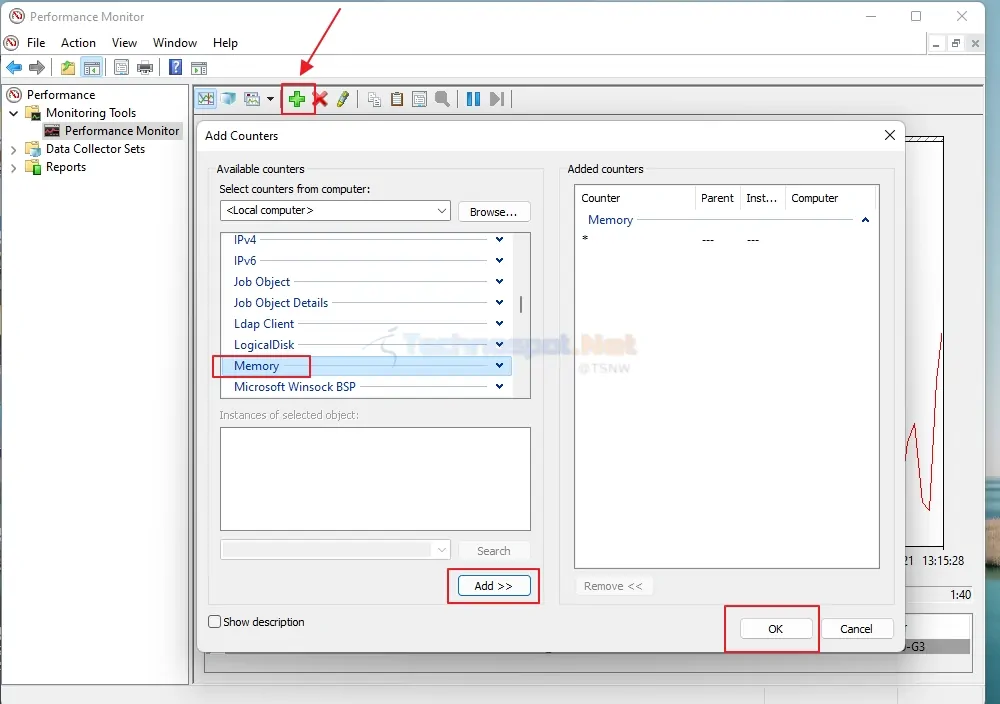Screen dimensions: 1000x704
Task: Select Reports in the tree
Action: tap(66, 167)
